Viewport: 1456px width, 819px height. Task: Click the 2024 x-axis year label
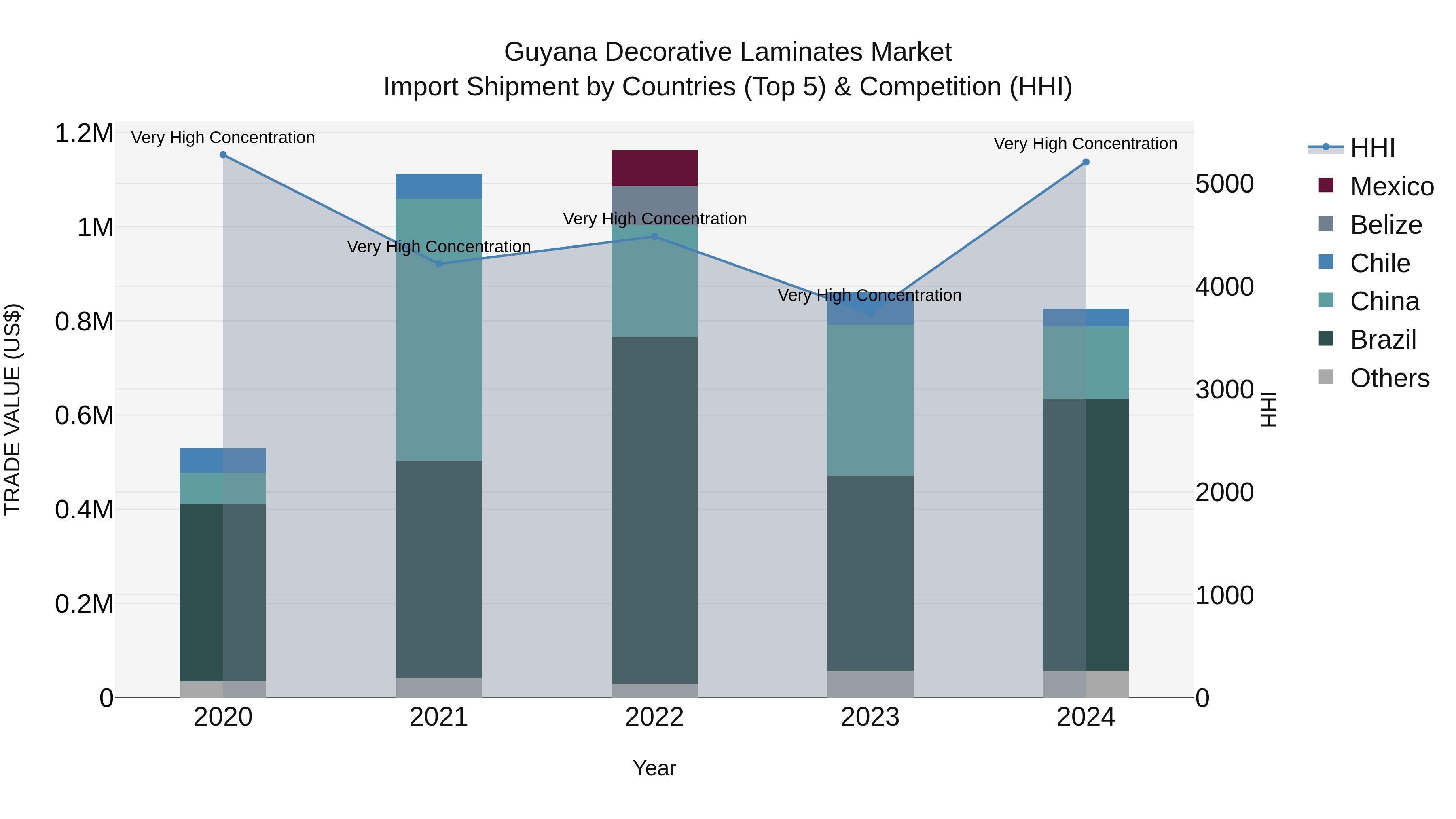point(1086,717)
